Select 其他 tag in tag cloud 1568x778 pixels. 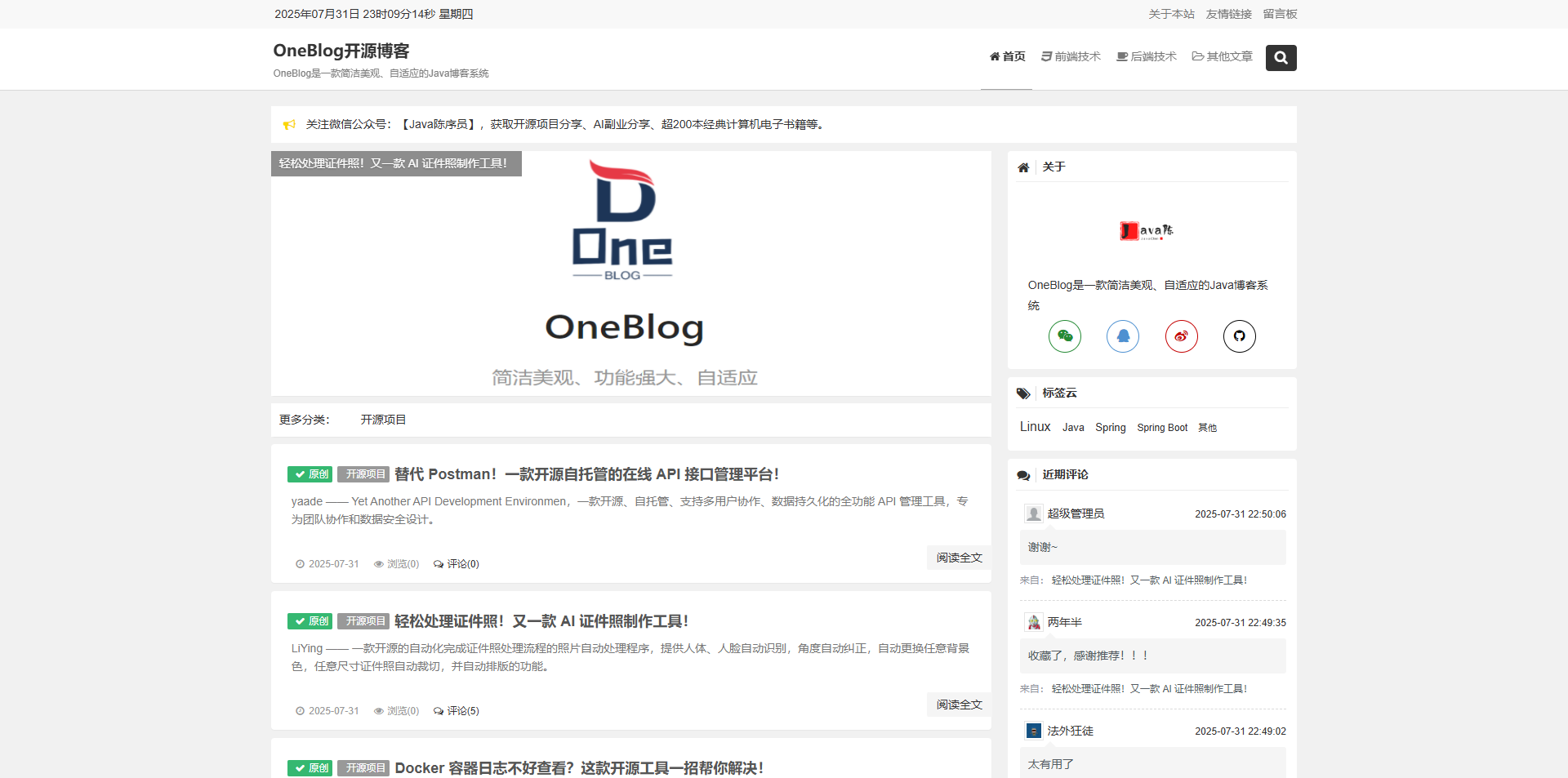tap(1207, 428)
